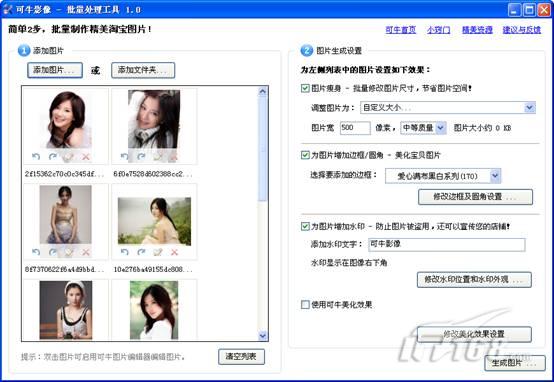The height and width of the screenshot is (382, 554).
Task: Toggle 为图片增加边框/圆角 checkbox
Action: click(305, 155)
